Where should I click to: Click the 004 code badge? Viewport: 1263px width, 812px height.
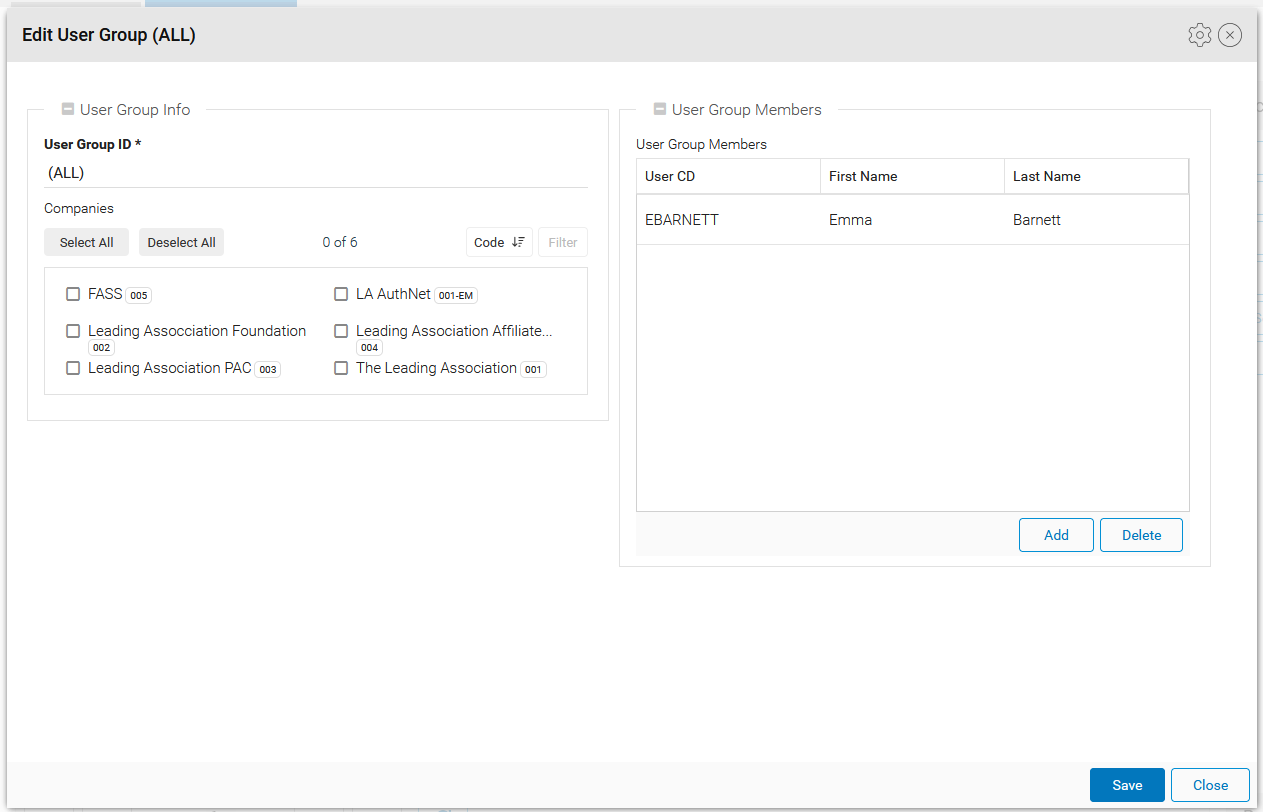(369, 348)
